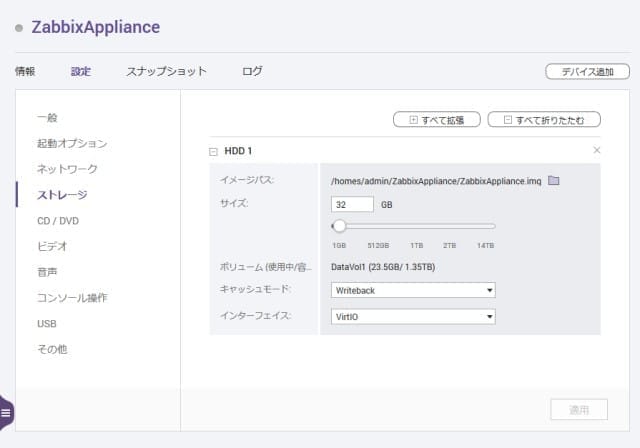Click the 512GB slider scale label
This screenshot has width=640, height=448.
pyautogui.click(x=378, y=245)
